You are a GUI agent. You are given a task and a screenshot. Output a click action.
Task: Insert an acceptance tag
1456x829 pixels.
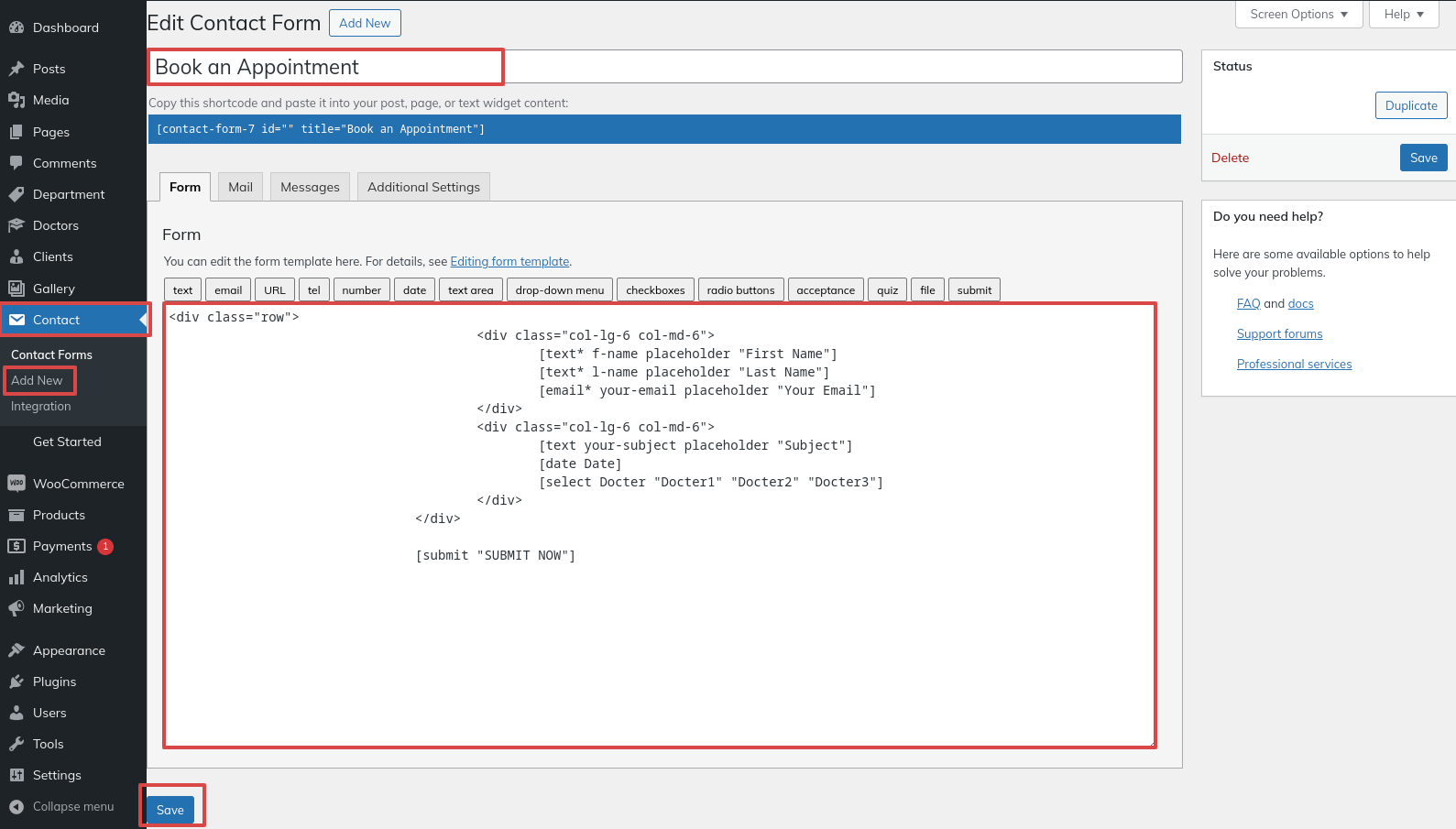[826, 290]
